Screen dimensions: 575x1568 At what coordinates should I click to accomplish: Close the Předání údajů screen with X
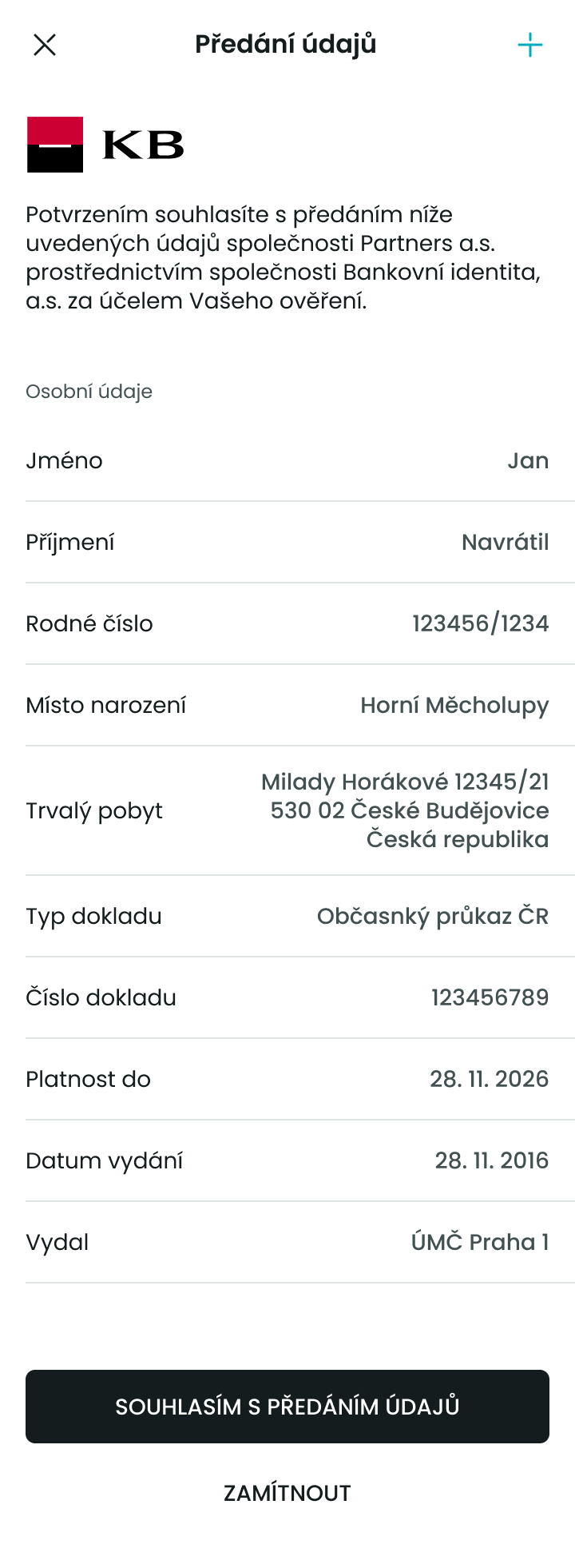(x=45, y=45)
